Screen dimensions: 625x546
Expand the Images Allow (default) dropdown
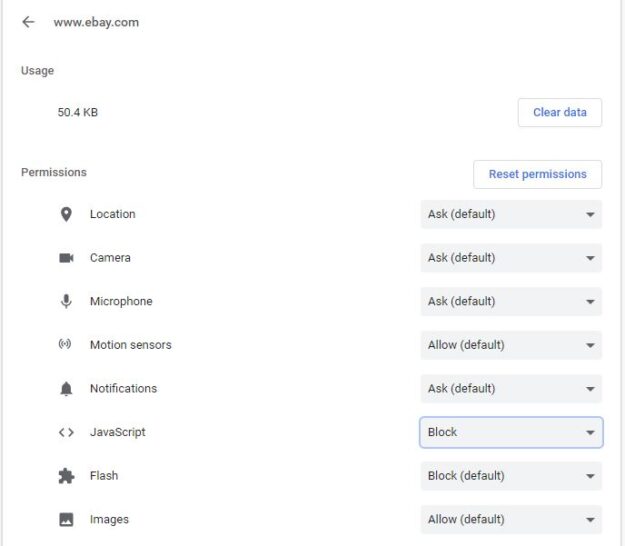pos(511,520)
